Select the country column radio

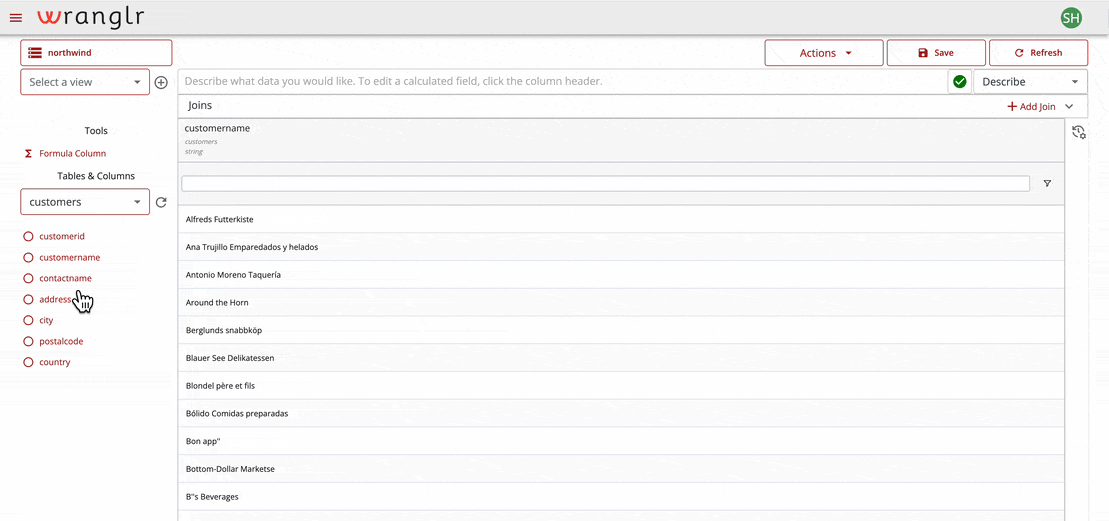[28, 362]
